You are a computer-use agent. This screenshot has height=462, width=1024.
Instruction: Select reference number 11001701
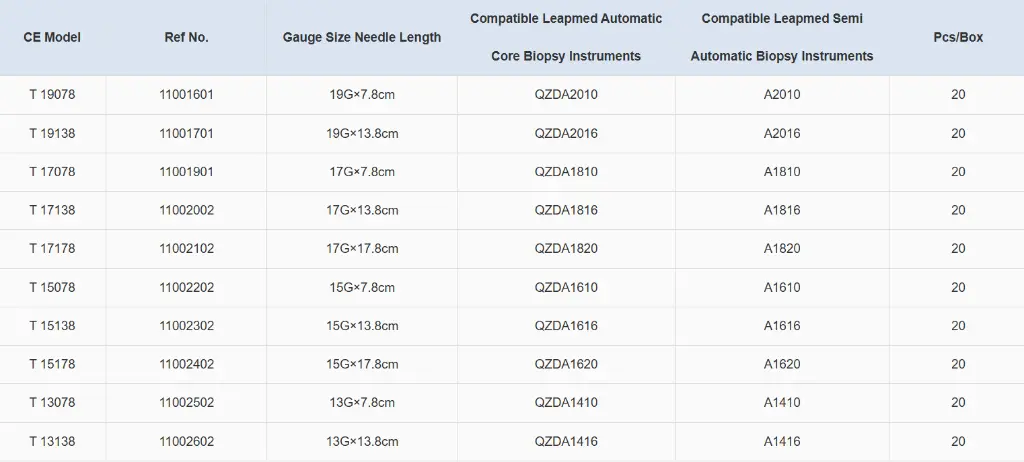(x=186, y=133)
